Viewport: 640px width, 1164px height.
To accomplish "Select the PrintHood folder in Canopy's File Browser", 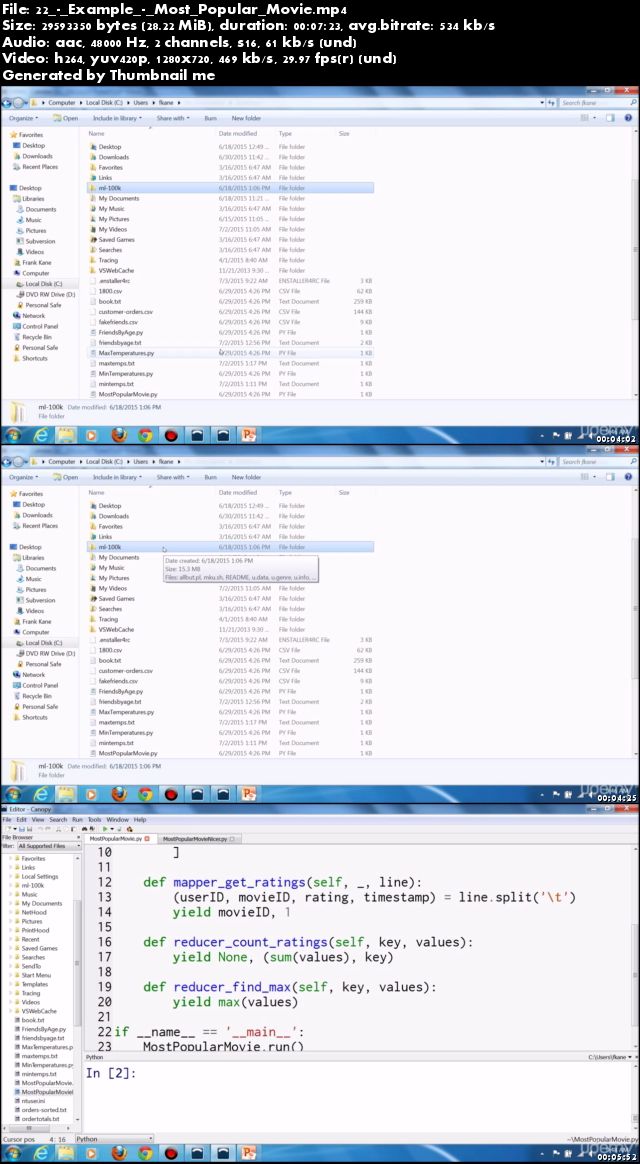I will (35, 930).
